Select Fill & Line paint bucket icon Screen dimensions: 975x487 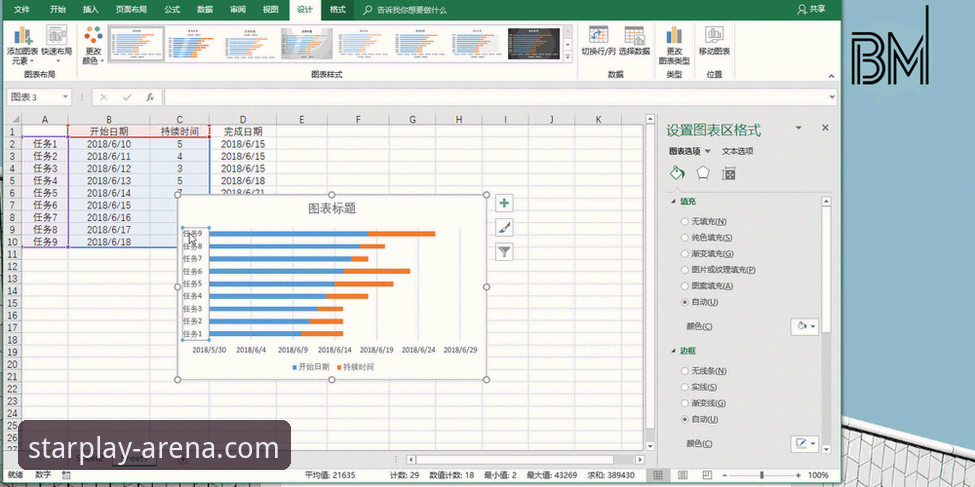click(x=677, y=173)
